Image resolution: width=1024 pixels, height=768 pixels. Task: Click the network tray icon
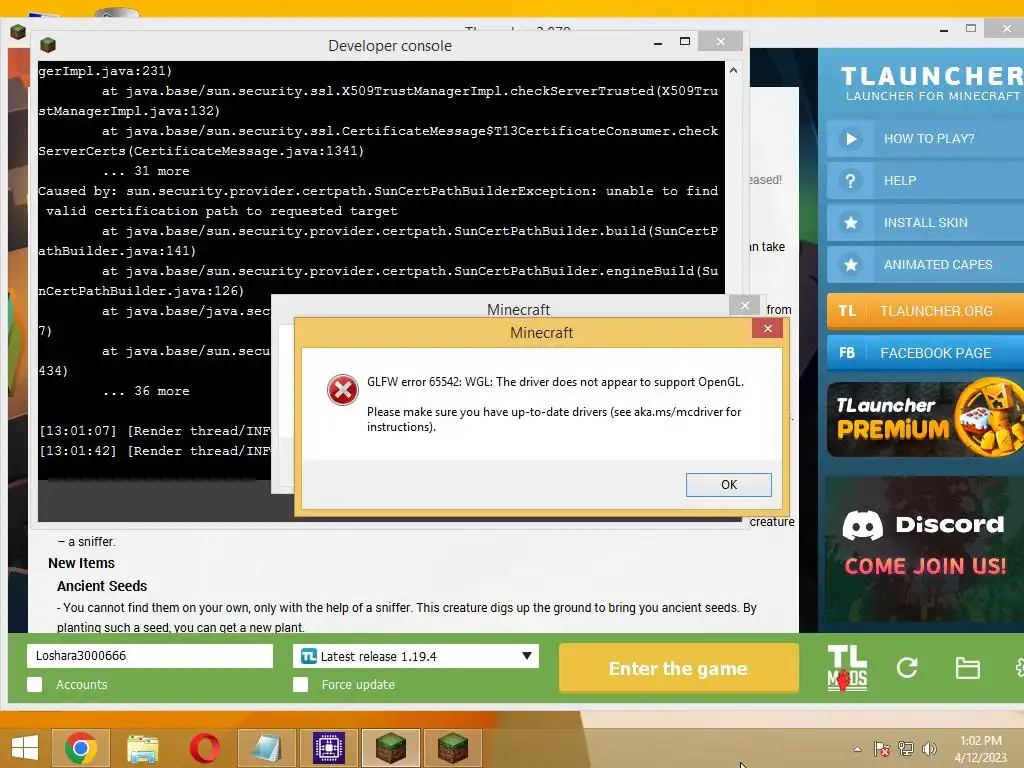pos(906,749)
